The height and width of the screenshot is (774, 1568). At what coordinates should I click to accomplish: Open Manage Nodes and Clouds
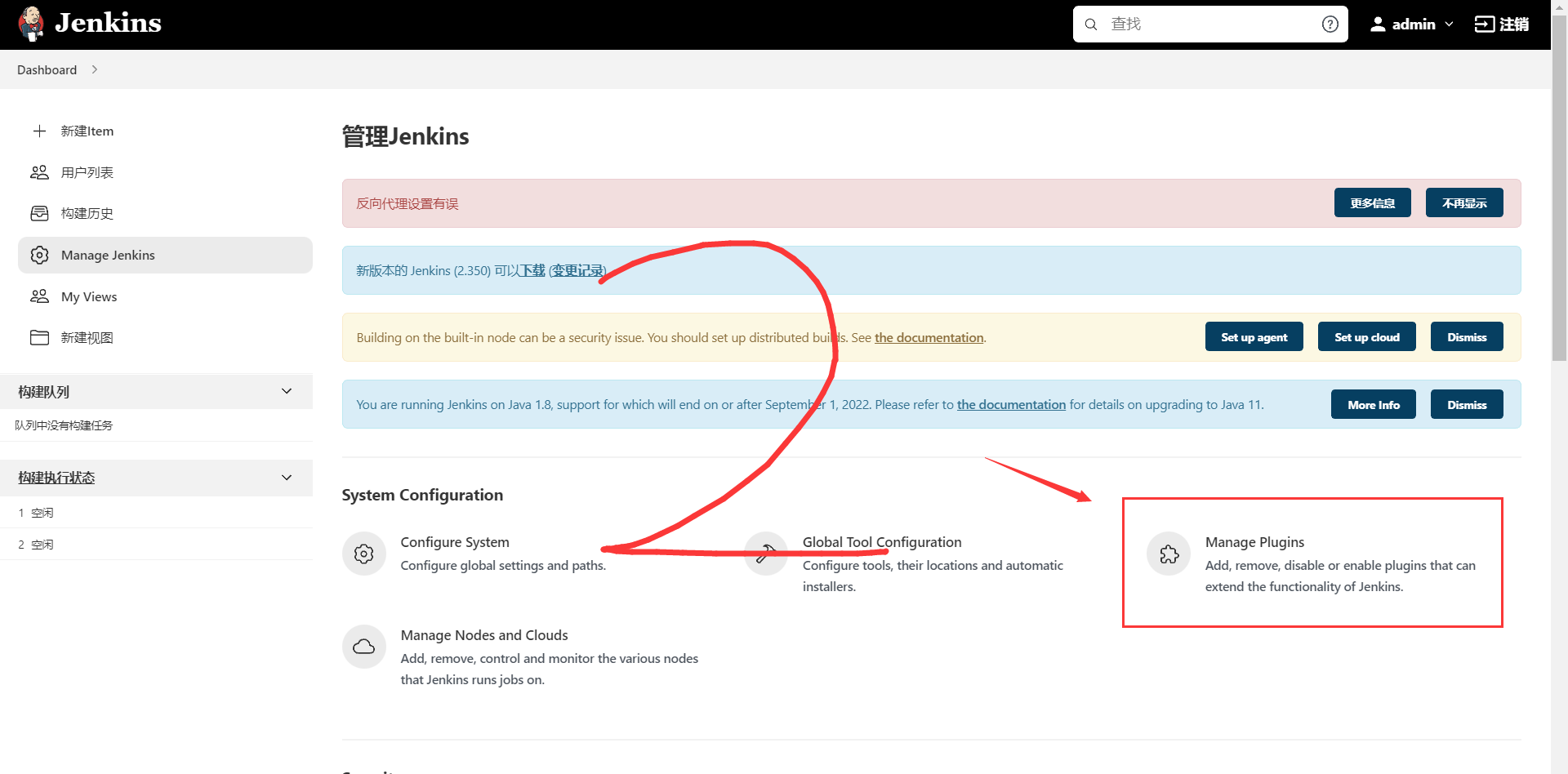[484, 635]
